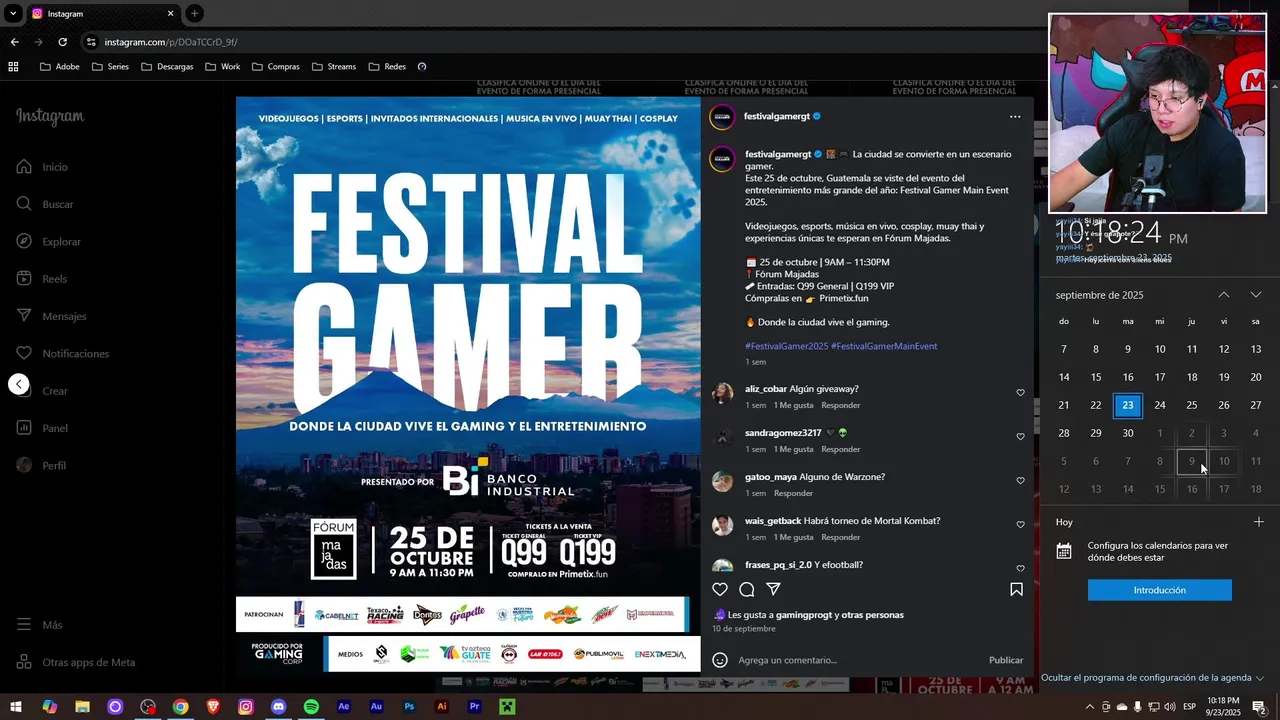Reply to sandragomez3217's comment
The image size is (1280, 720).
[840, 449]
